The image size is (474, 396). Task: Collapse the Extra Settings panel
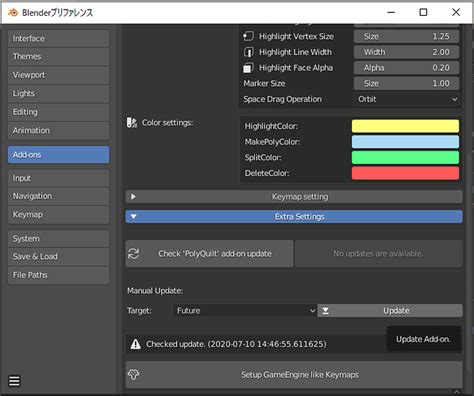click(294, 217)
